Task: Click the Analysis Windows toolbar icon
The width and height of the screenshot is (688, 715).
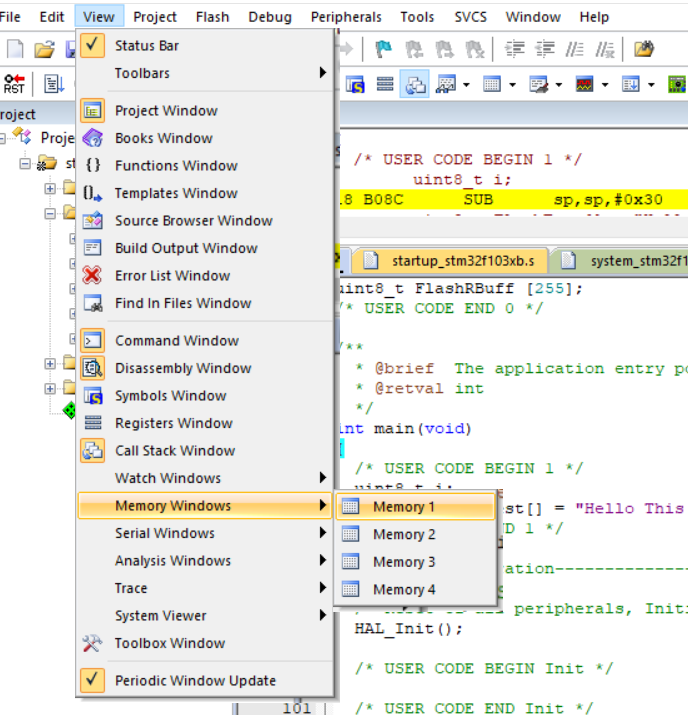Action: coord(585,84)
